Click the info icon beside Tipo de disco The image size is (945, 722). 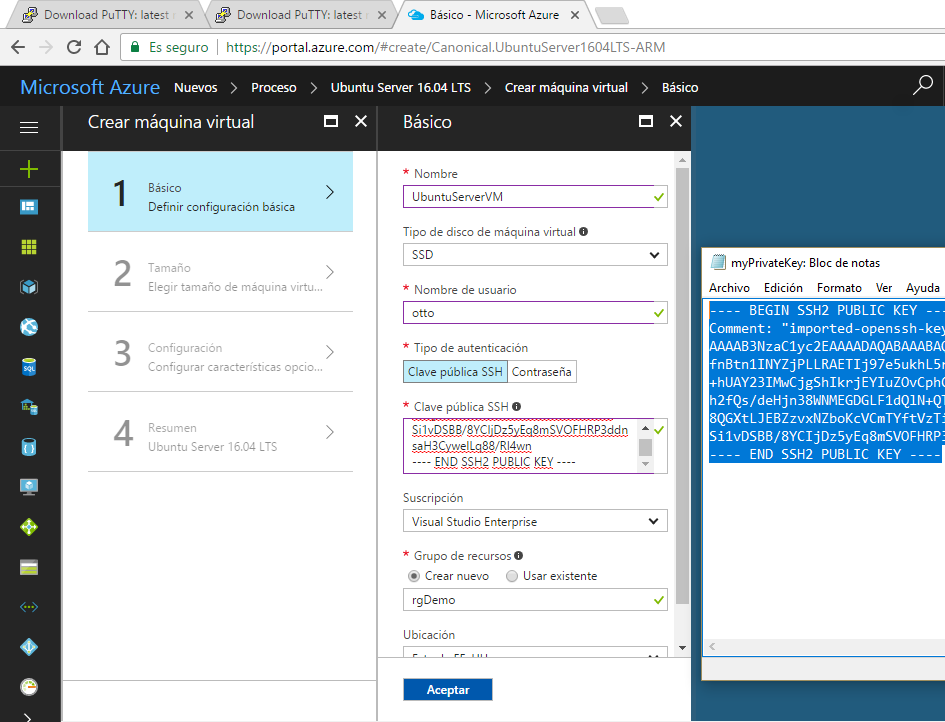[583, 231]
